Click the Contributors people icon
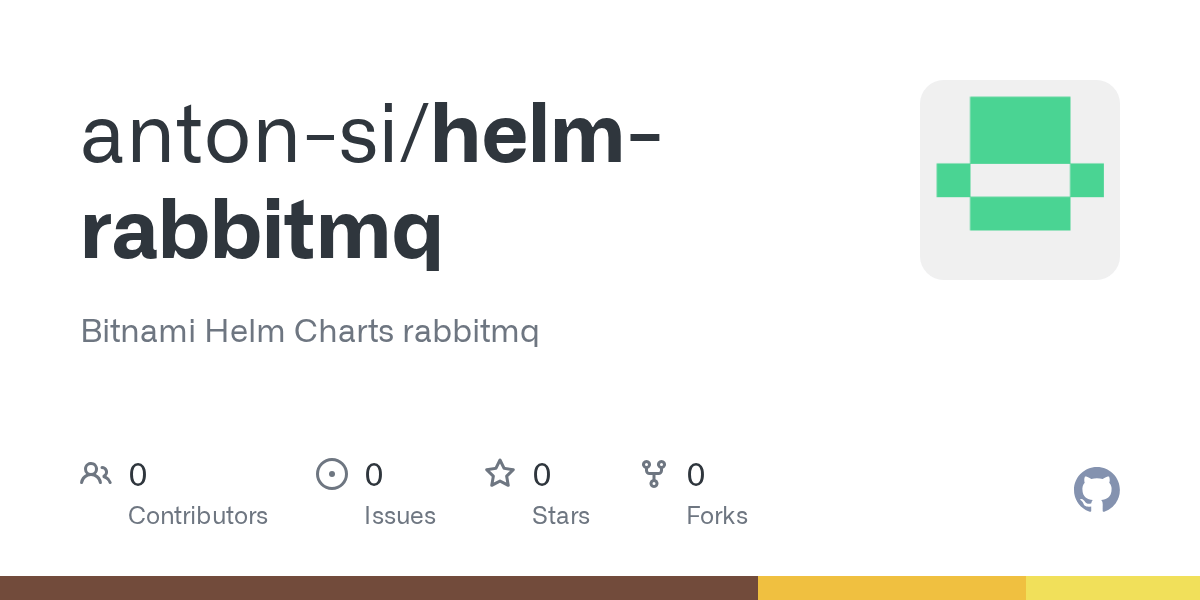The width and height of the screenshot is (1200, 600). [96, 473]
